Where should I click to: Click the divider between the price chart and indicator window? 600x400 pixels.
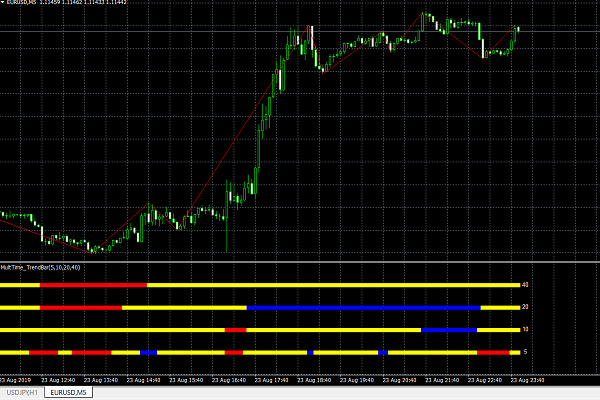(x=300, y=262)
